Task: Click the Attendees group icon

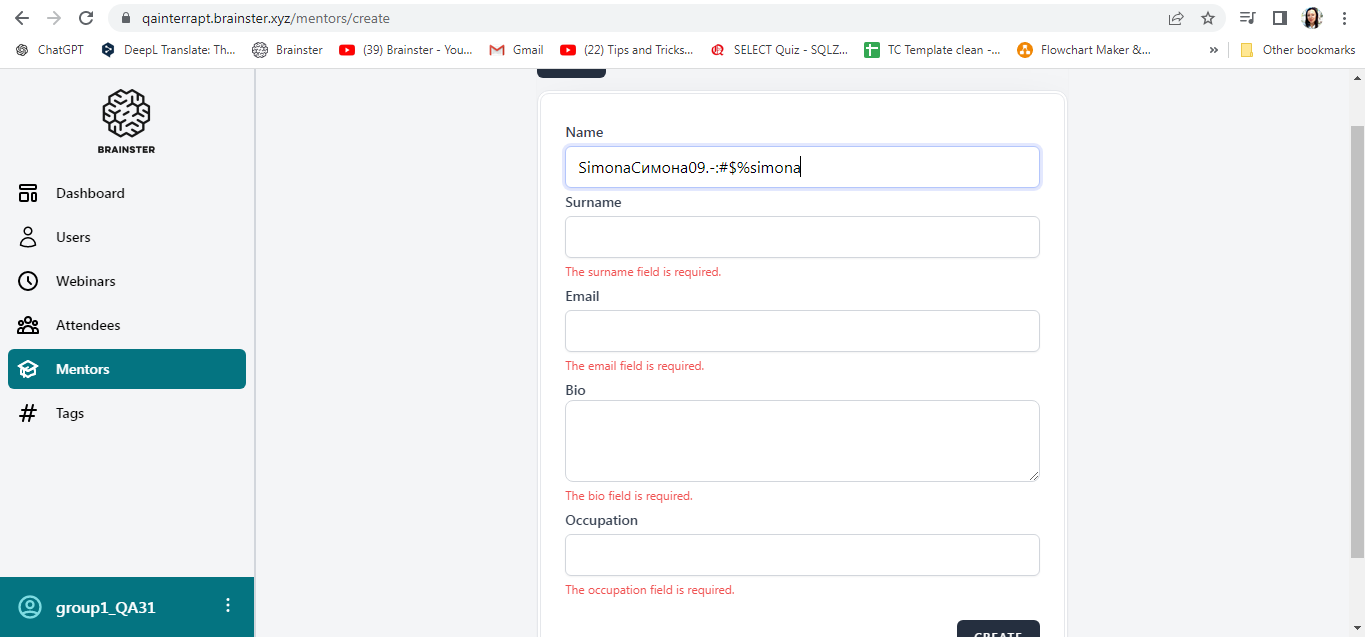Action: point(28,325)
